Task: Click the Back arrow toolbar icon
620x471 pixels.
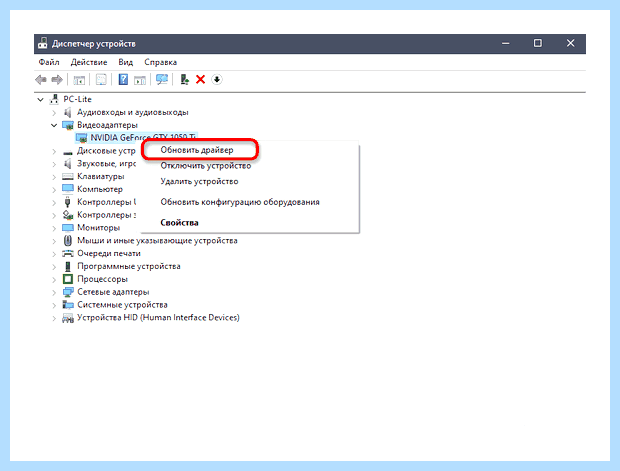Action: (x=41, y=80)
